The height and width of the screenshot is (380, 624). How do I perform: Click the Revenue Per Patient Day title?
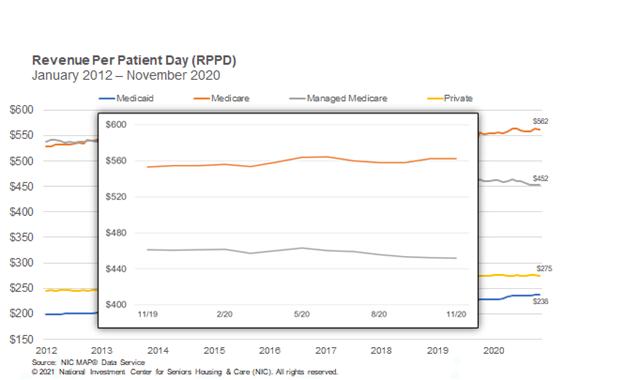[x=134, y=60]
